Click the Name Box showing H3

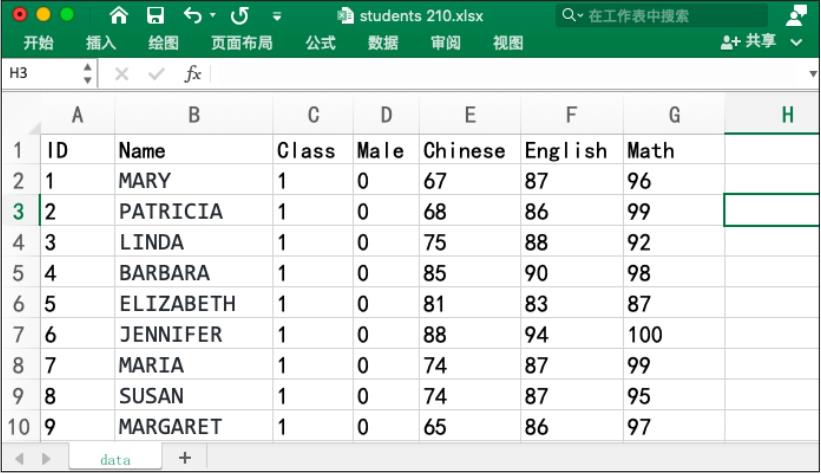pos(40,75)
